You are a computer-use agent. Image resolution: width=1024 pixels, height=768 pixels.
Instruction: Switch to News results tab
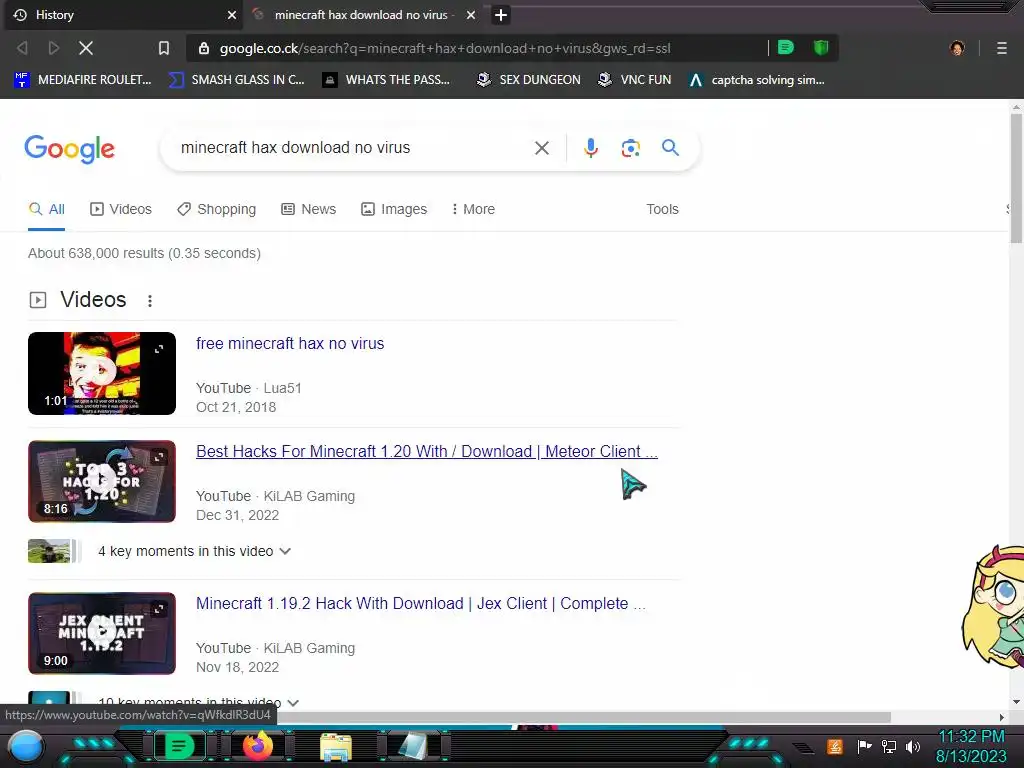click(x=308, y=209)
